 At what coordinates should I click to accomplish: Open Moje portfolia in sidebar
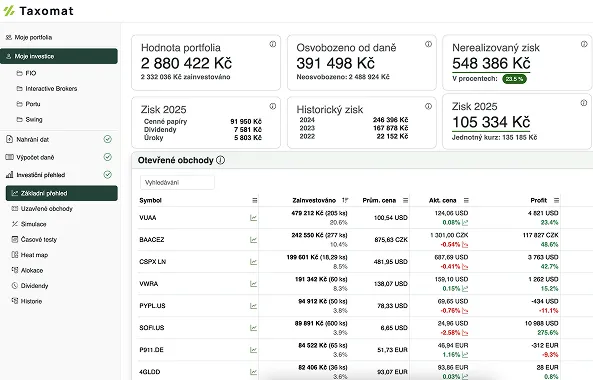[x=29, y=37]
